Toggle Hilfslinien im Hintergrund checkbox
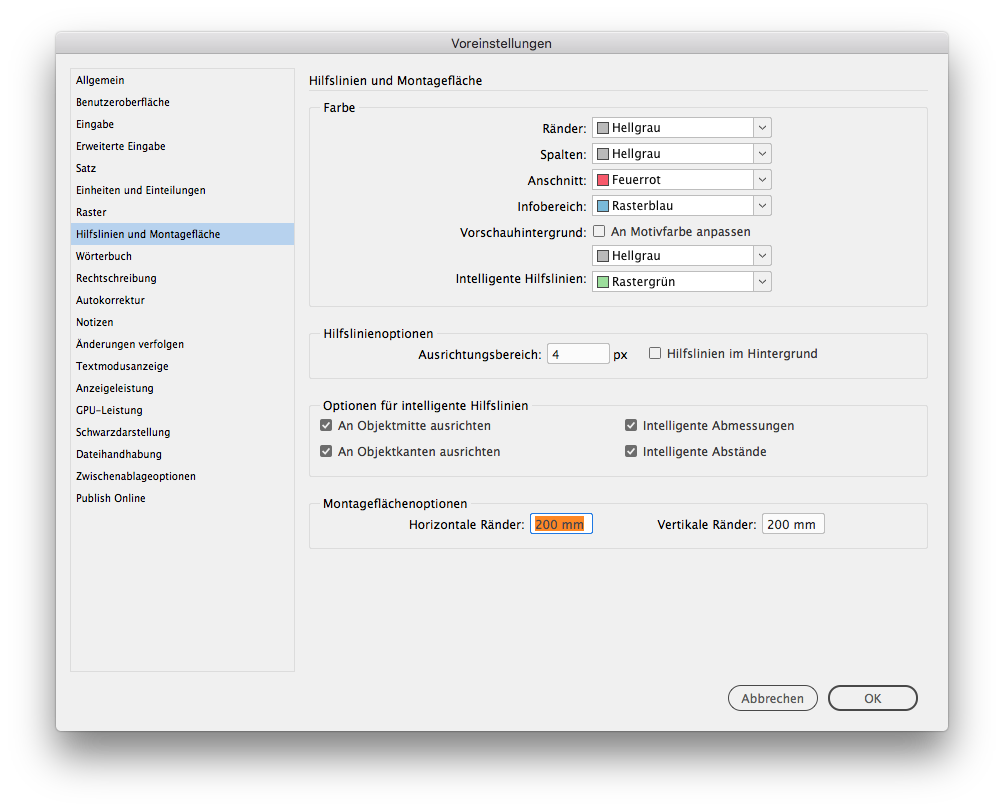1004x811 pixels. (655, 353)
